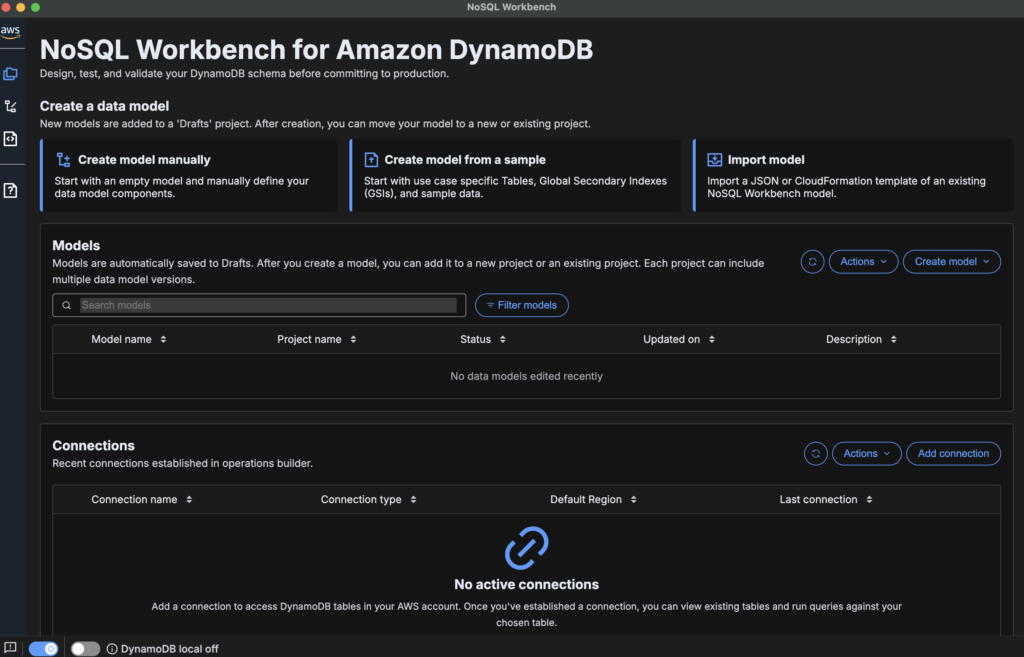Click the Add connection button
This screenshot has width=1024, height=657.
[x=953, y=454]
